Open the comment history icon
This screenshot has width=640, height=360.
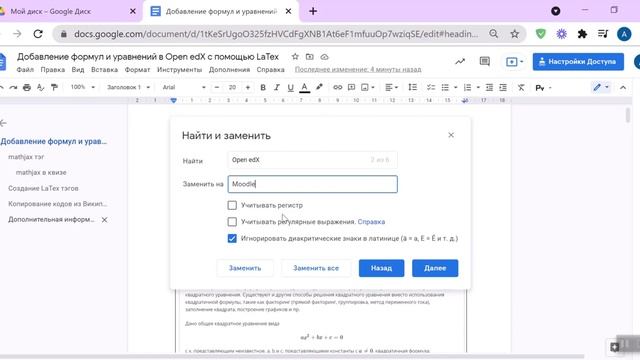pos(484,62)
